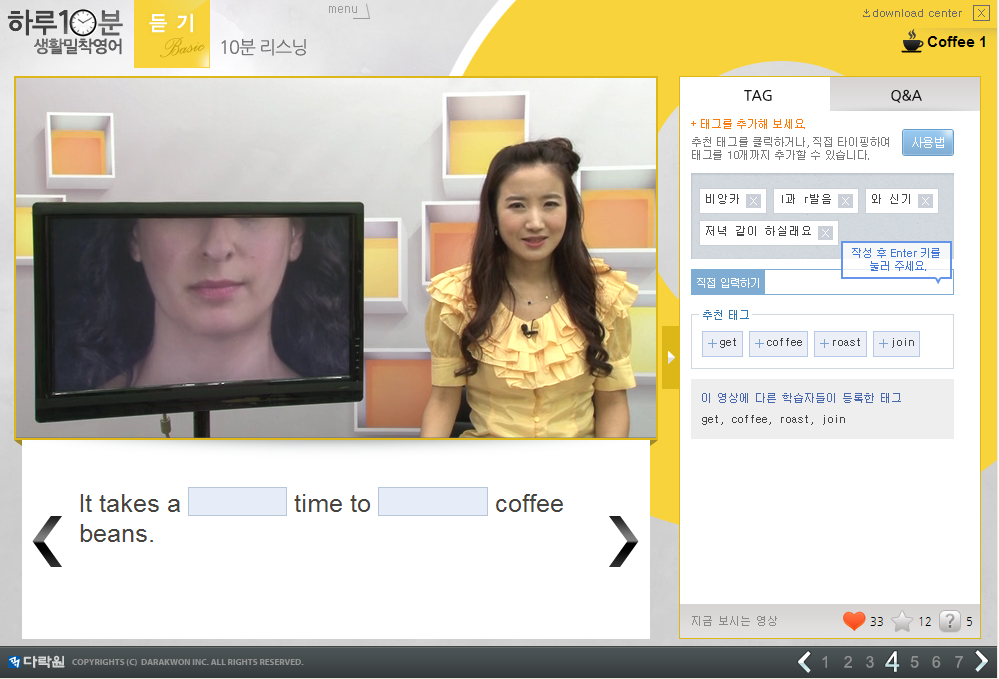This screenshot has height=679, width=999.
Task: Click the star favorite icon
Action: pyautogui.click(x=902, y=621)
